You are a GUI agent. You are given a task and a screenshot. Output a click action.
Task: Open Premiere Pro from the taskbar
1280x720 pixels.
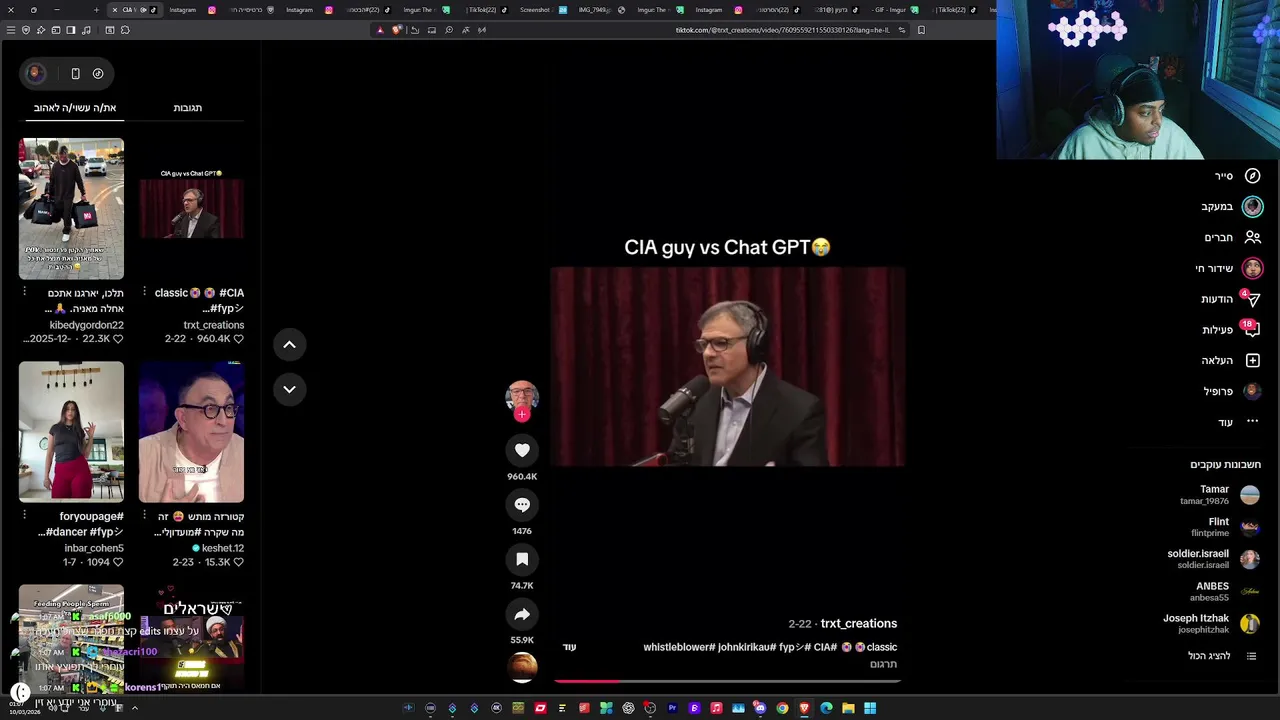672,708
